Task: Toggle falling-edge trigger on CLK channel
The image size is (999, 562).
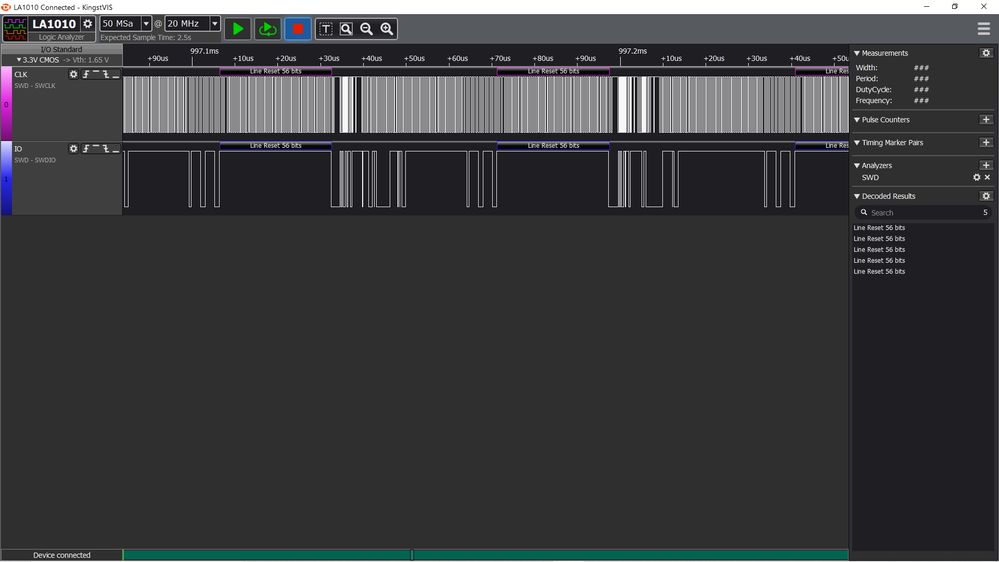Action: 106,75
